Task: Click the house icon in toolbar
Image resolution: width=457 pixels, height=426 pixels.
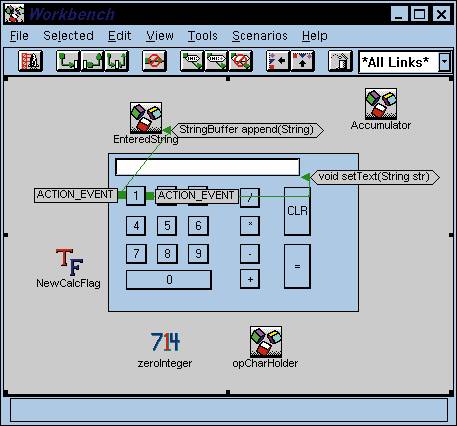Action: click(x=340, y=61)
